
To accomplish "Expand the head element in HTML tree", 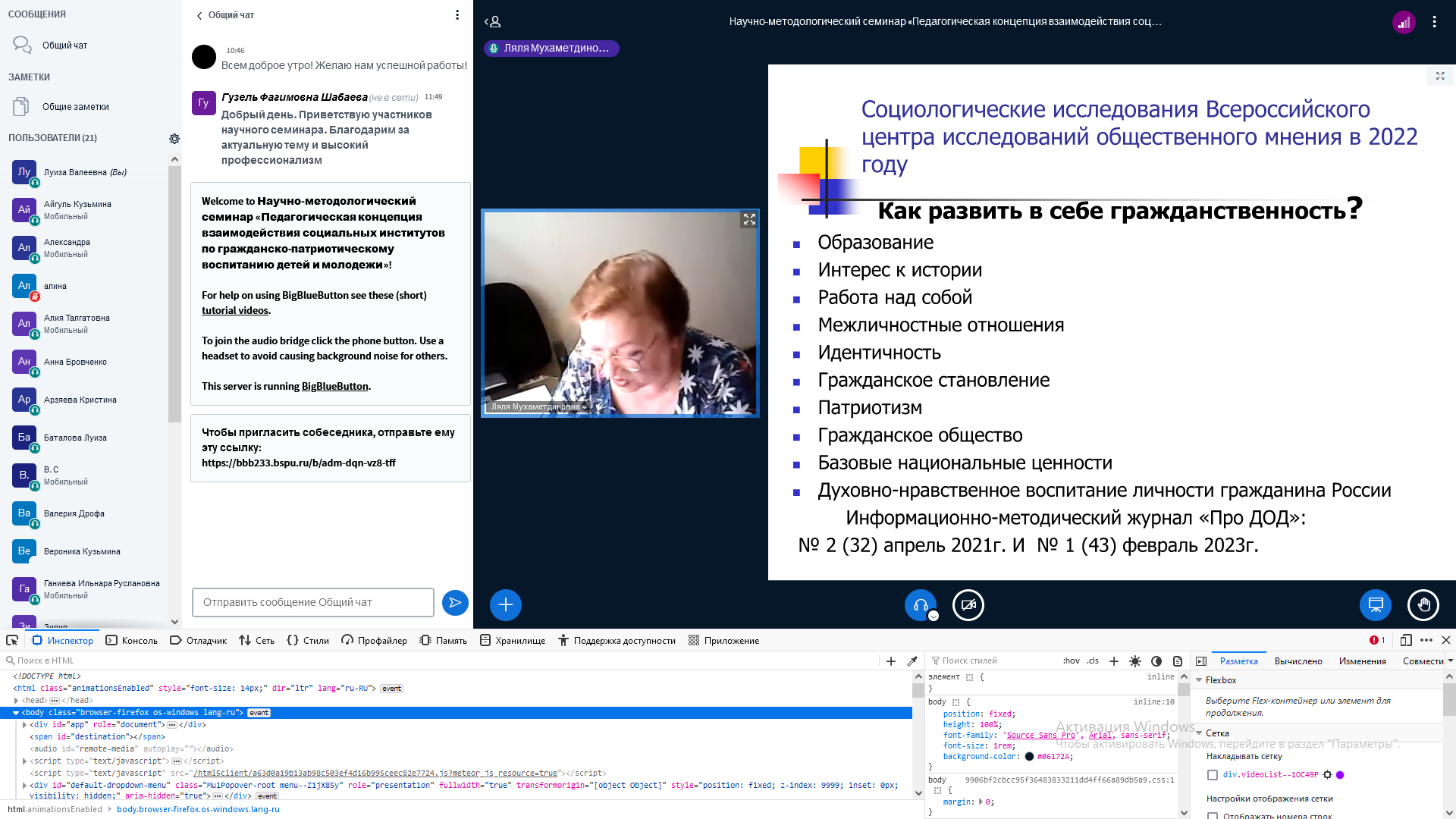I will [x=17, y=701].
